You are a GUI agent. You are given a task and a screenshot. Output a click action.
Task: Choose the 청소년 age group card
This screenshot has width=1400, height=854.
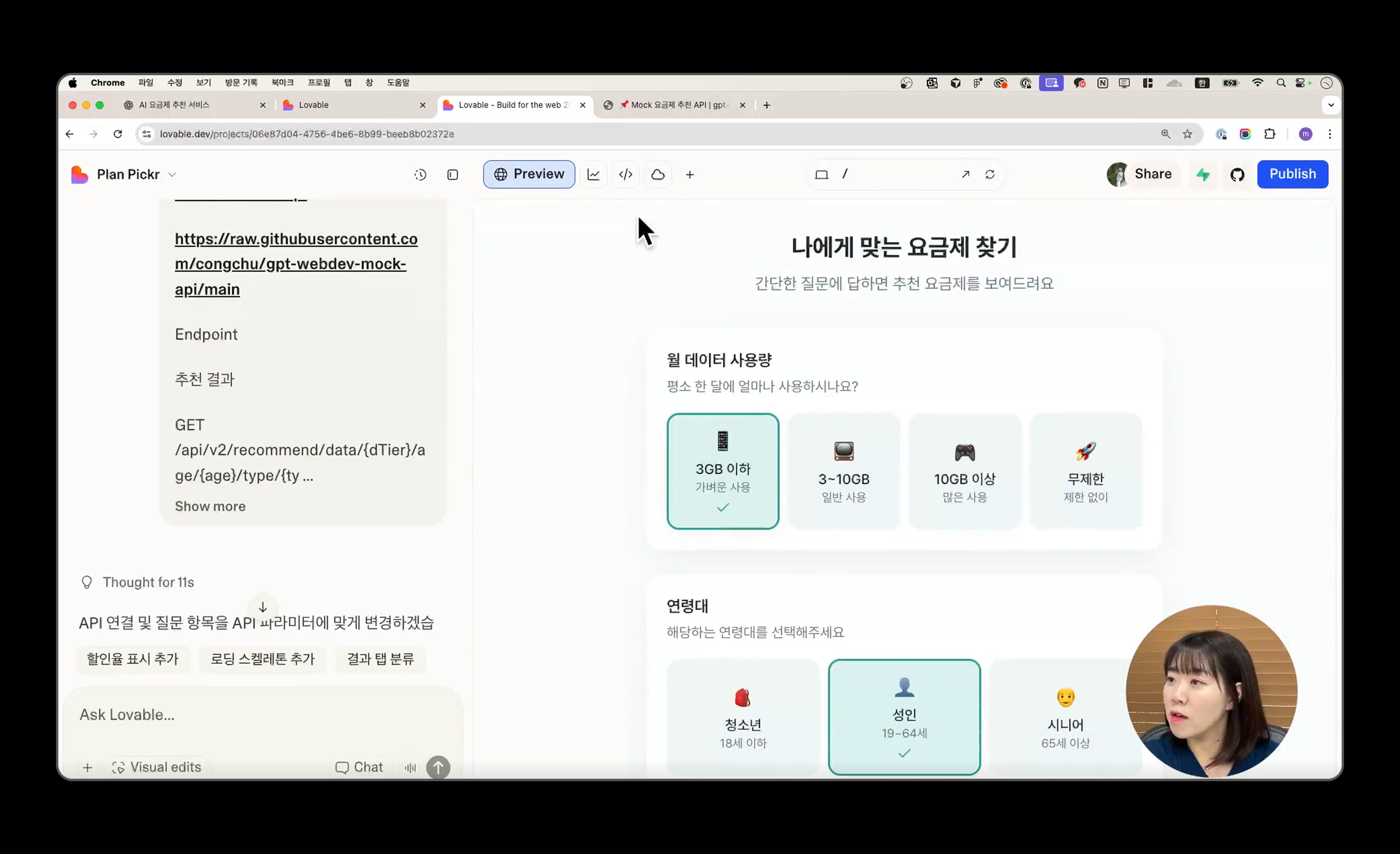click(x=743, y=717)
